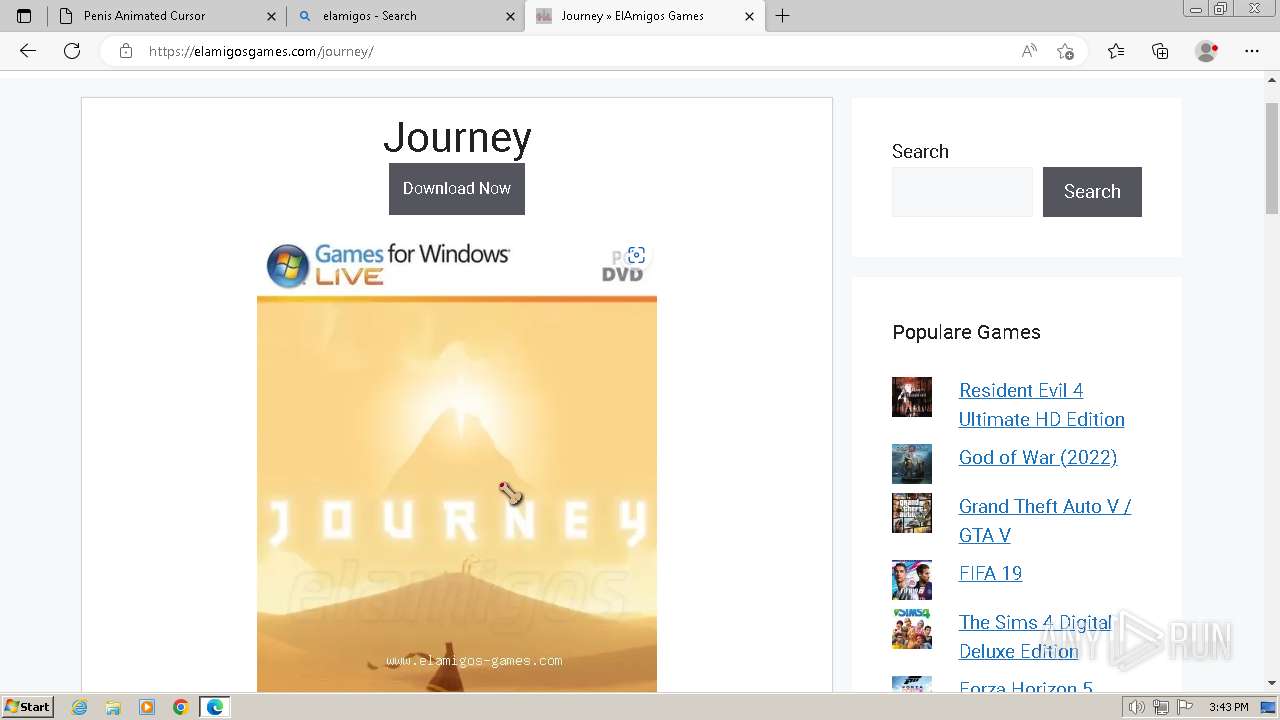Viewport: 1280px width, 720px height.
Task: Click the address bar URL
Action: click(x=261, y=51)
